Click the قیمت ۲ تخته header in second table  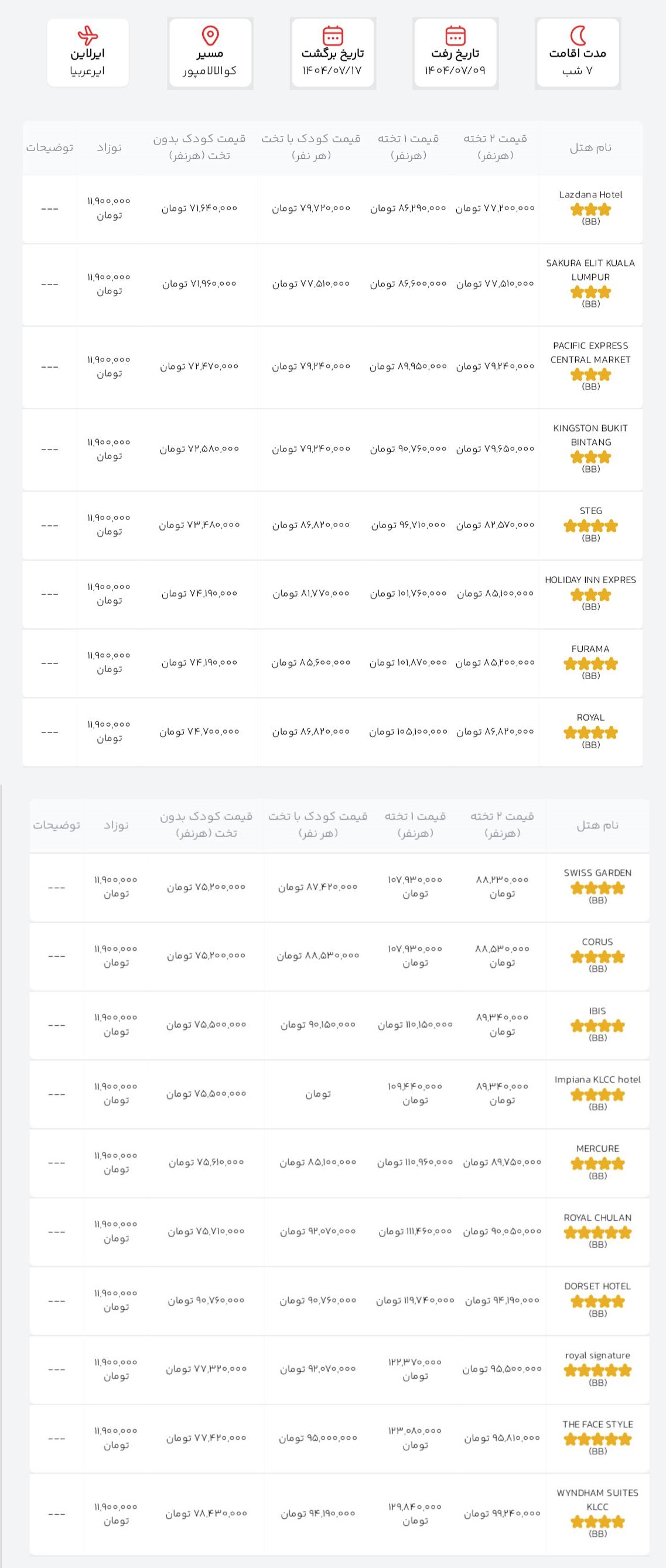[502, 824]
